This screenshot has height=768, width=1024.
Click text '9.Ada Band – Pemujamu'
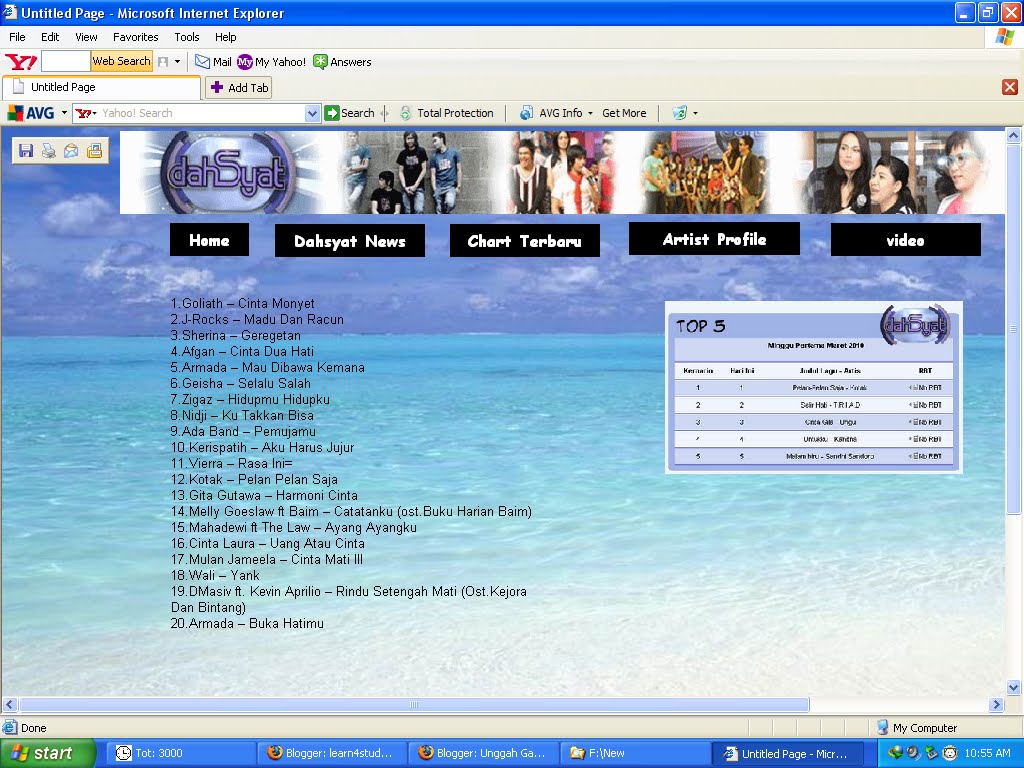tap(243, 432)
